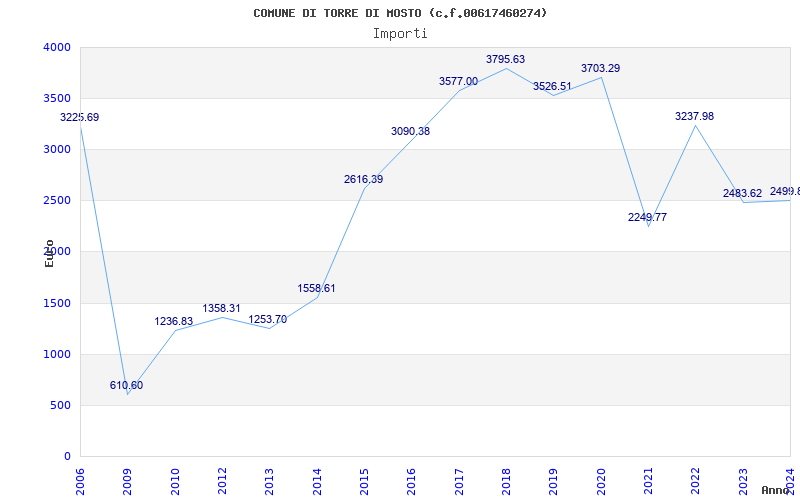Select the 500 y-axis tick label

61,406
